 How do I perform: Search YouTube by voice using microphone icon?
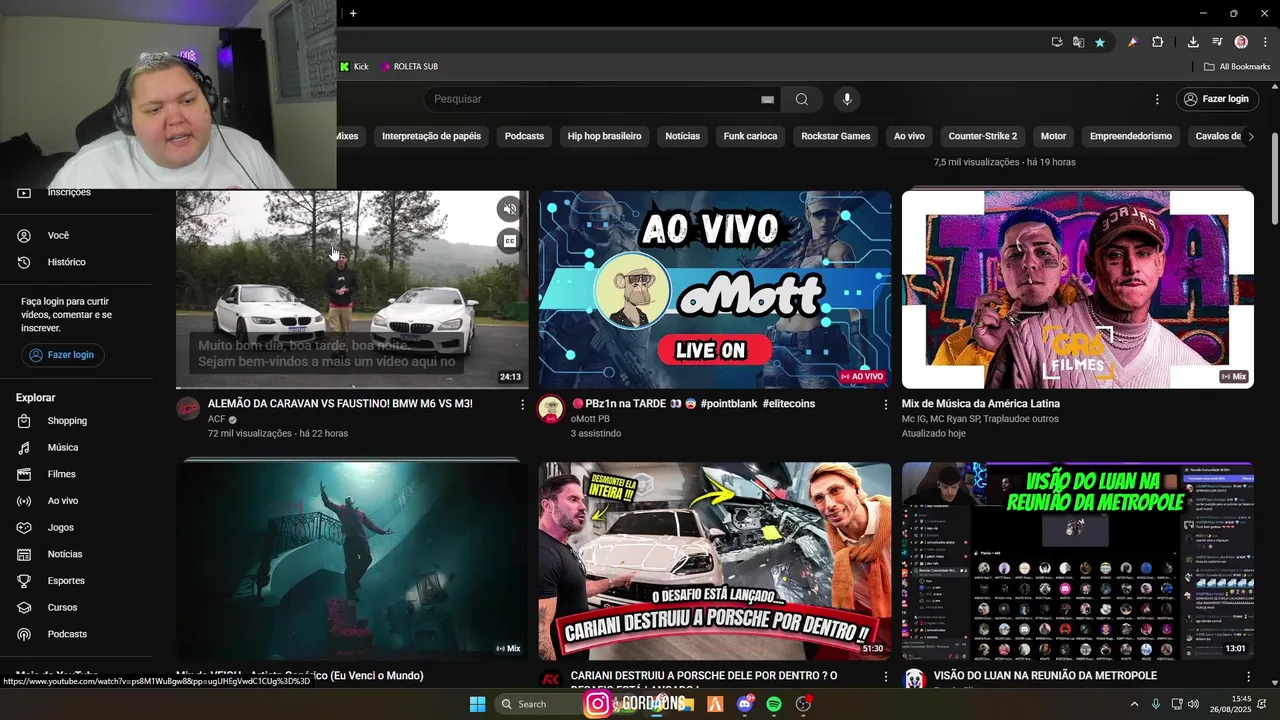(847, 99)
